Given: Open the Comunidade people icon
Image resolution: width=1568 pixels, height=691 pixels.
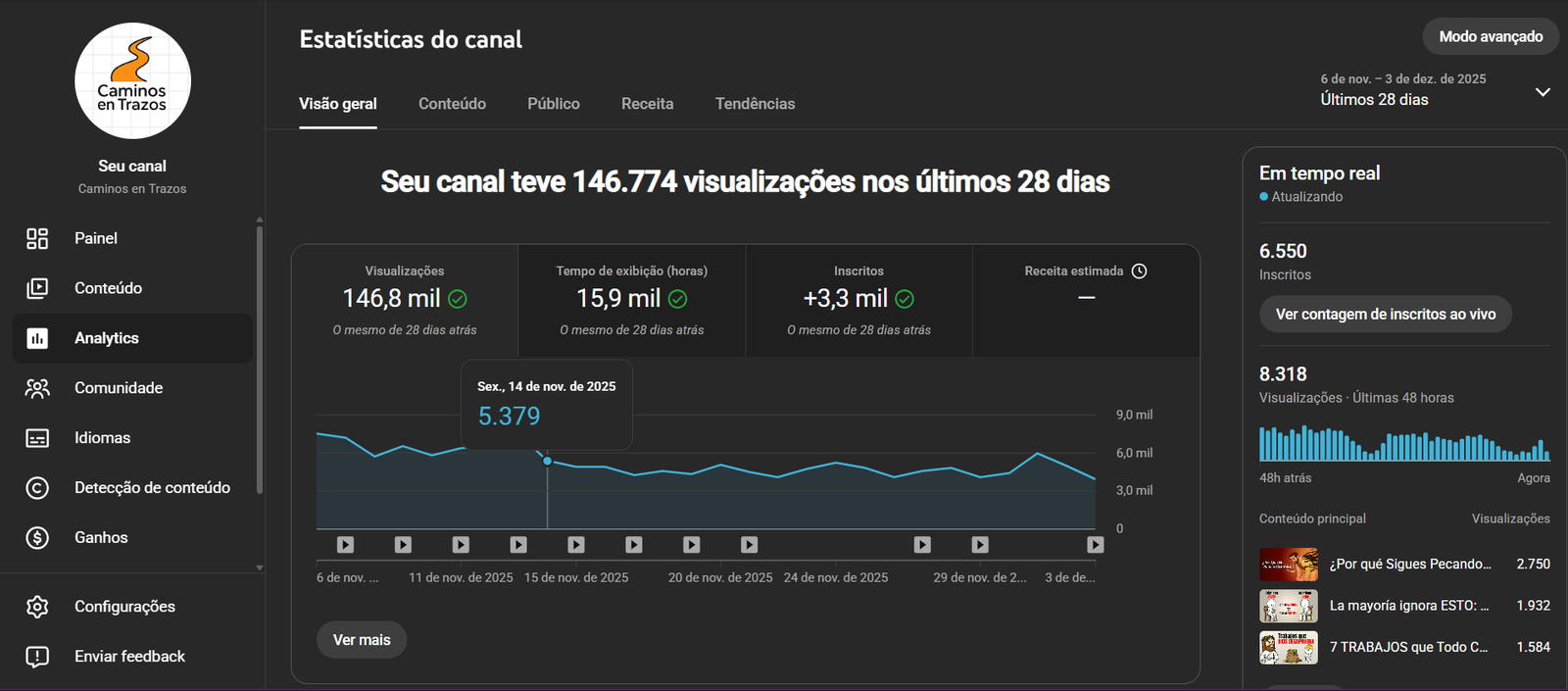Looking at the screenshot, I should pos(37,388).
